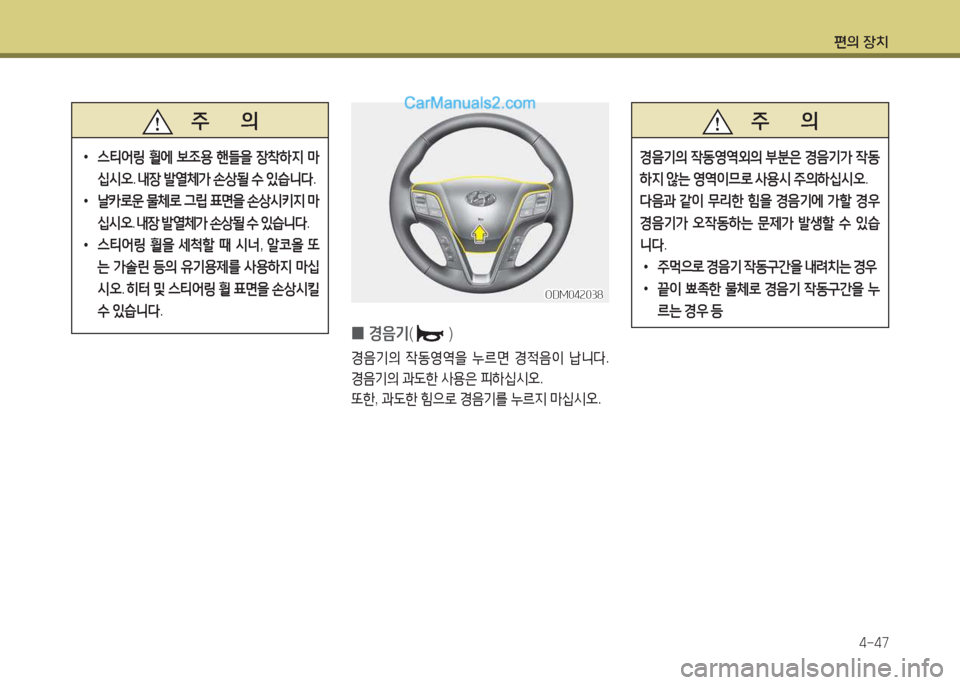
Task: Click the Hyundai logo on steering wheel
Action: [481, 198]
